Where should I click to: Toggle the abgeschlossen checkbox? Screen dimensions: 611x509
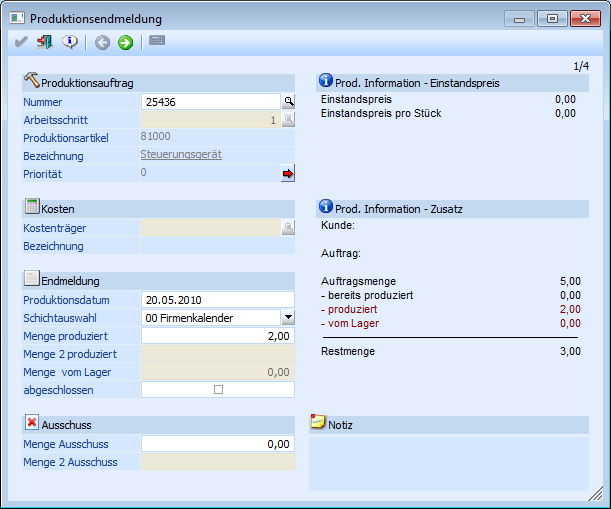(218, 390)
